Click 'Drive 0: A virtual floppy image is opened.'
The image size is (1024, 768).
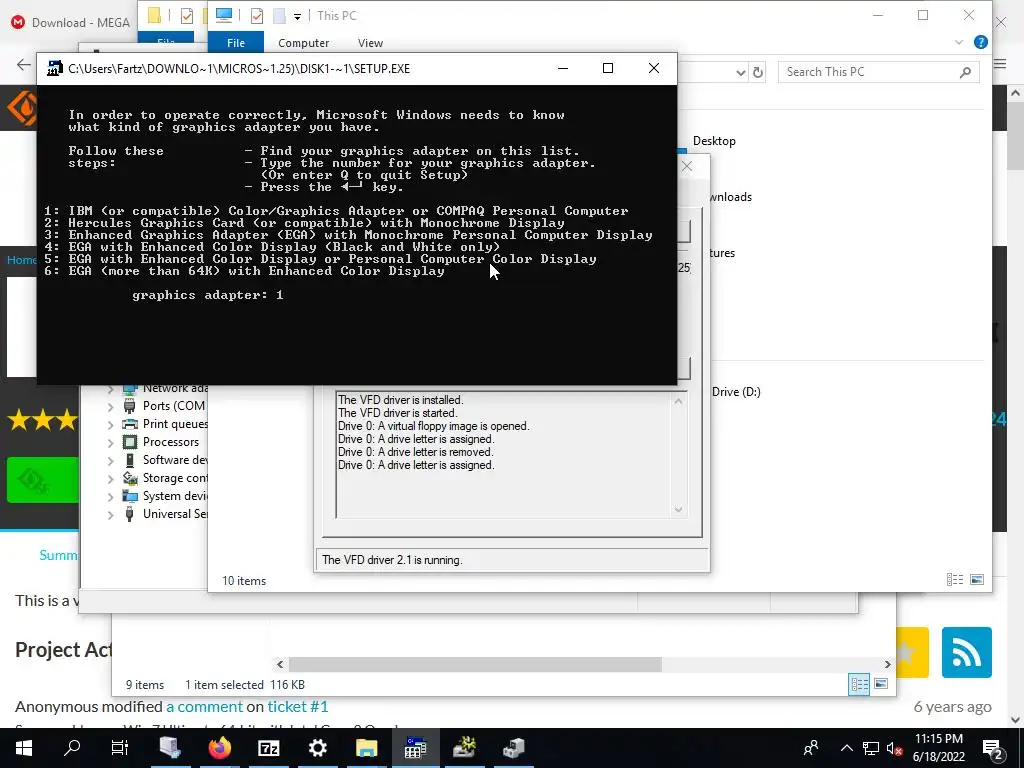point(434,426)
